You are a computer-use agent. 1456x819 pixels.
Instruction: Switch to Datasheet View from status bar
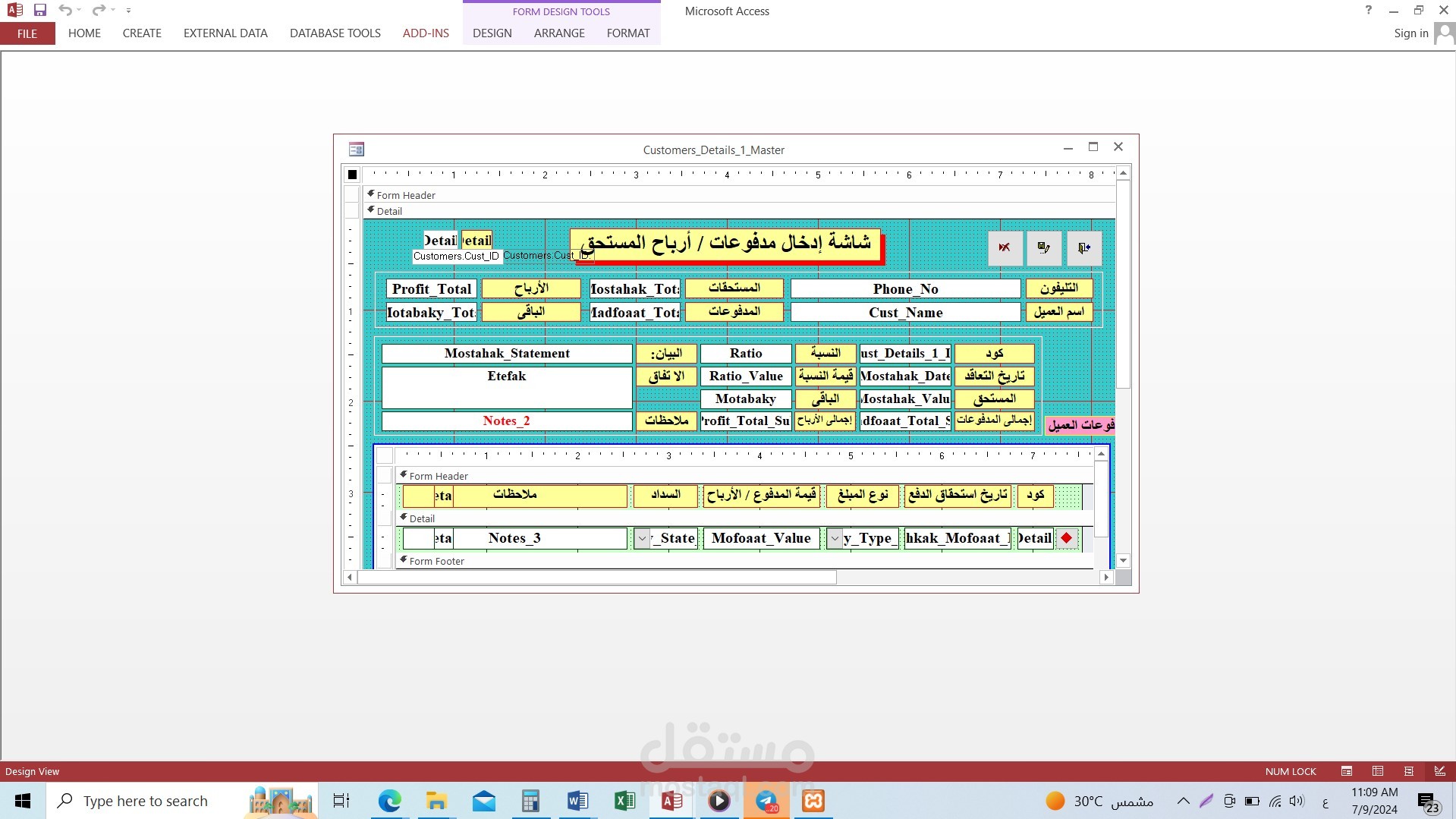pos(1378,771)
